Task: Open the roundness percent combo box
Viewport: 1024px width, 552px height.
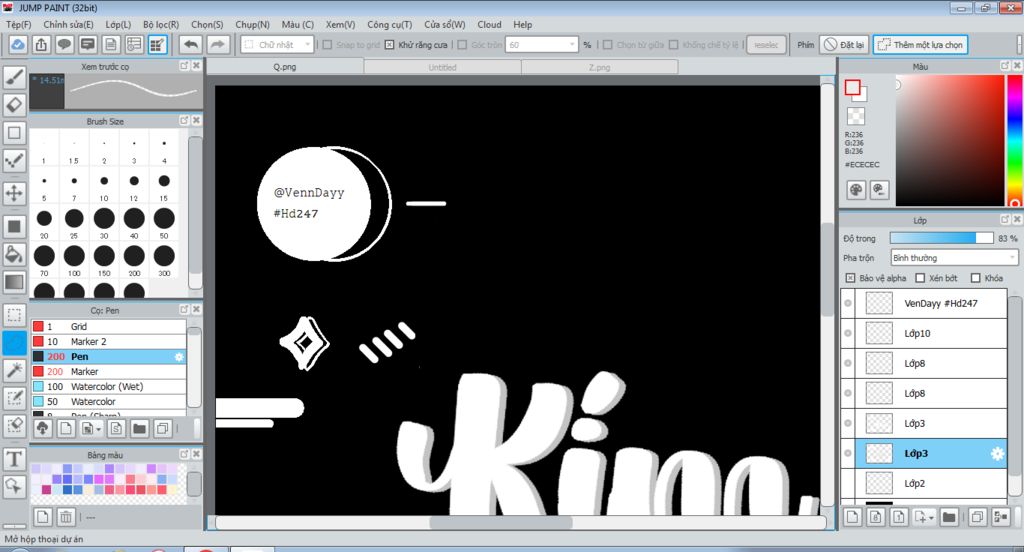Action: [x=542, y=45]
